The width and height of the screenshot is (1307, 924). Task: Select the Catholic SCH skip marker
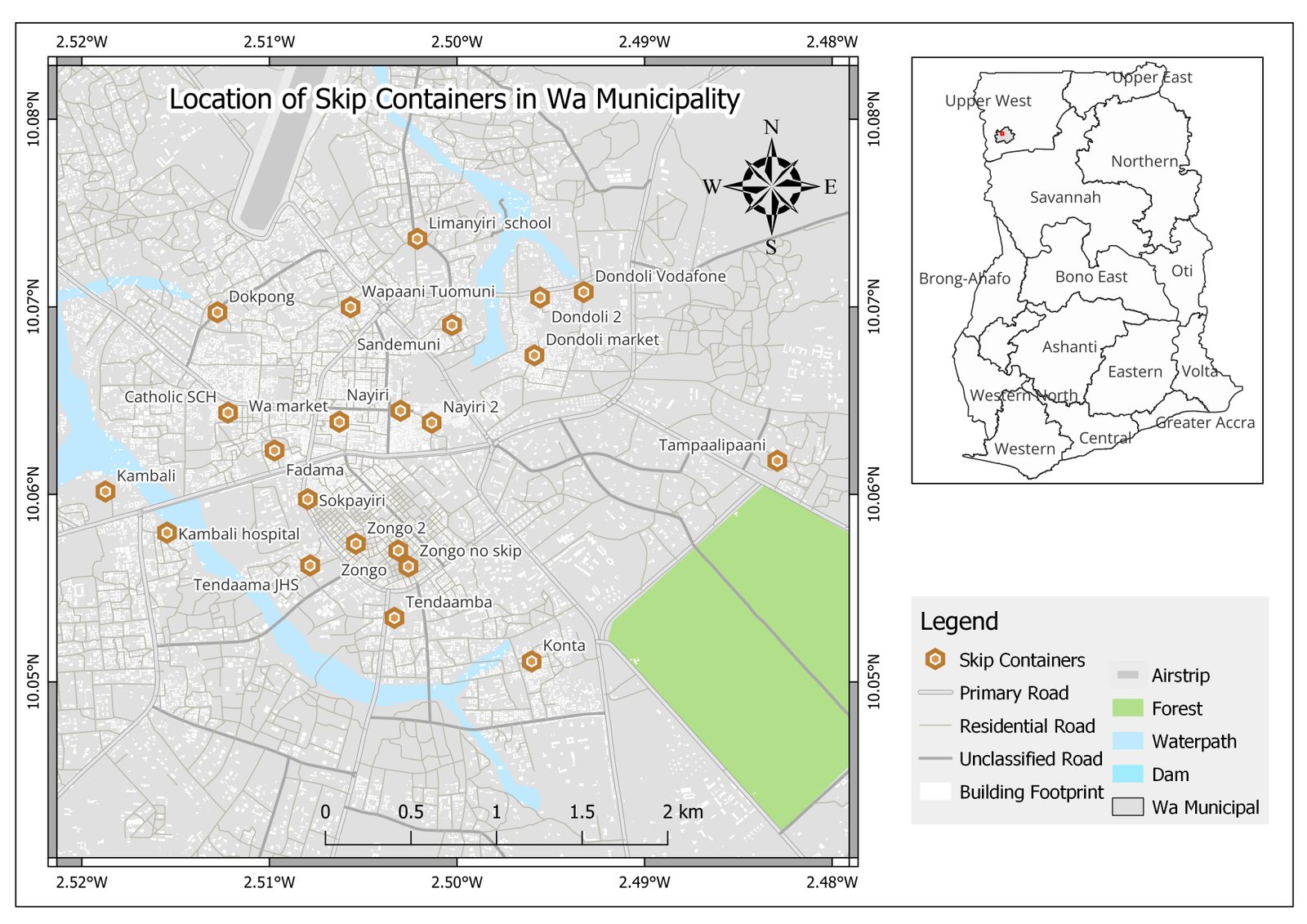(x=228, y=413)
